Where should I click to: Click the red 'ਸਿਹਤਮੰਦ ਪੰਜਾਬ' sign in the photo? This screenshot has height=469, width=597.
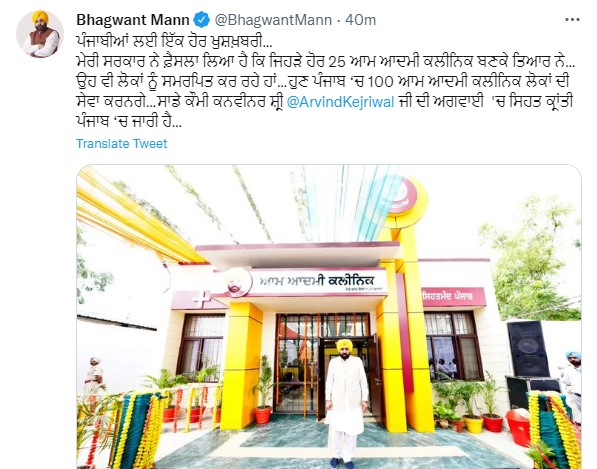pyautogui.click(x=453, y=297)
